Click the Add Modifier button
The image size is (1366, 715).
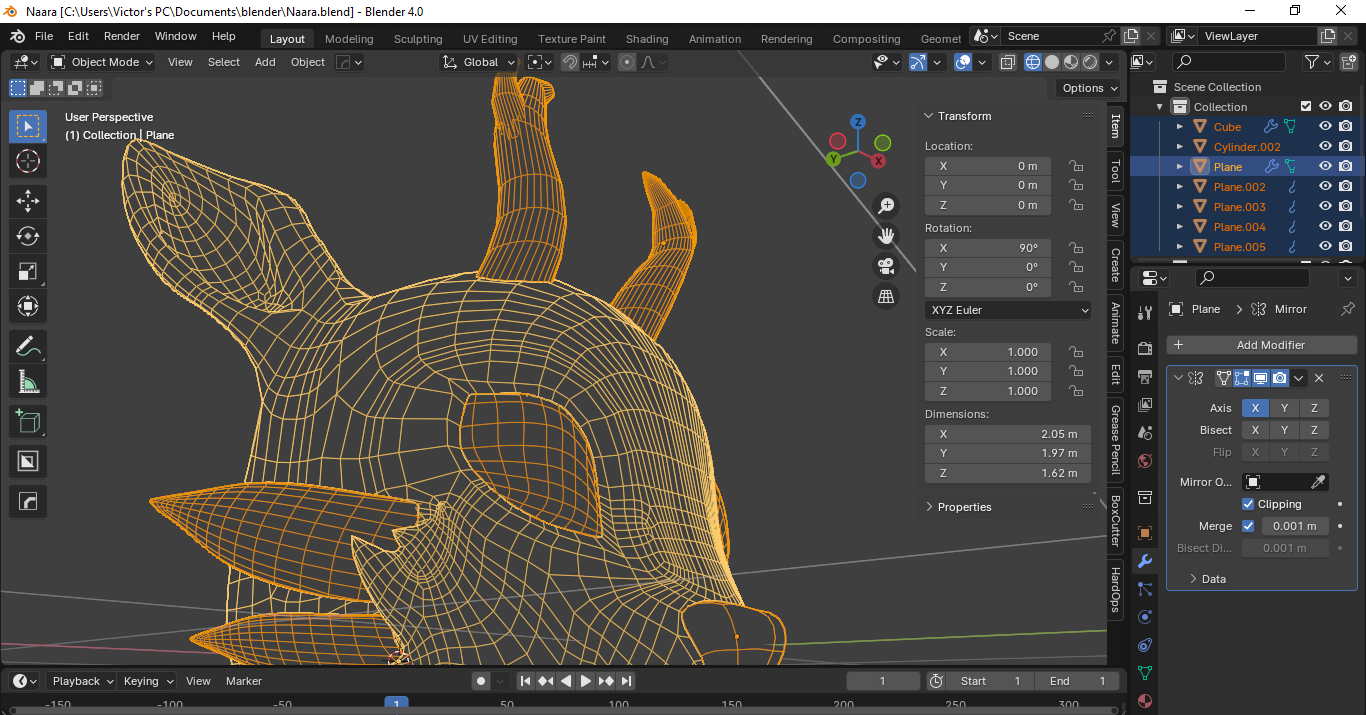pyautogui.click(x=1262, y=345)
